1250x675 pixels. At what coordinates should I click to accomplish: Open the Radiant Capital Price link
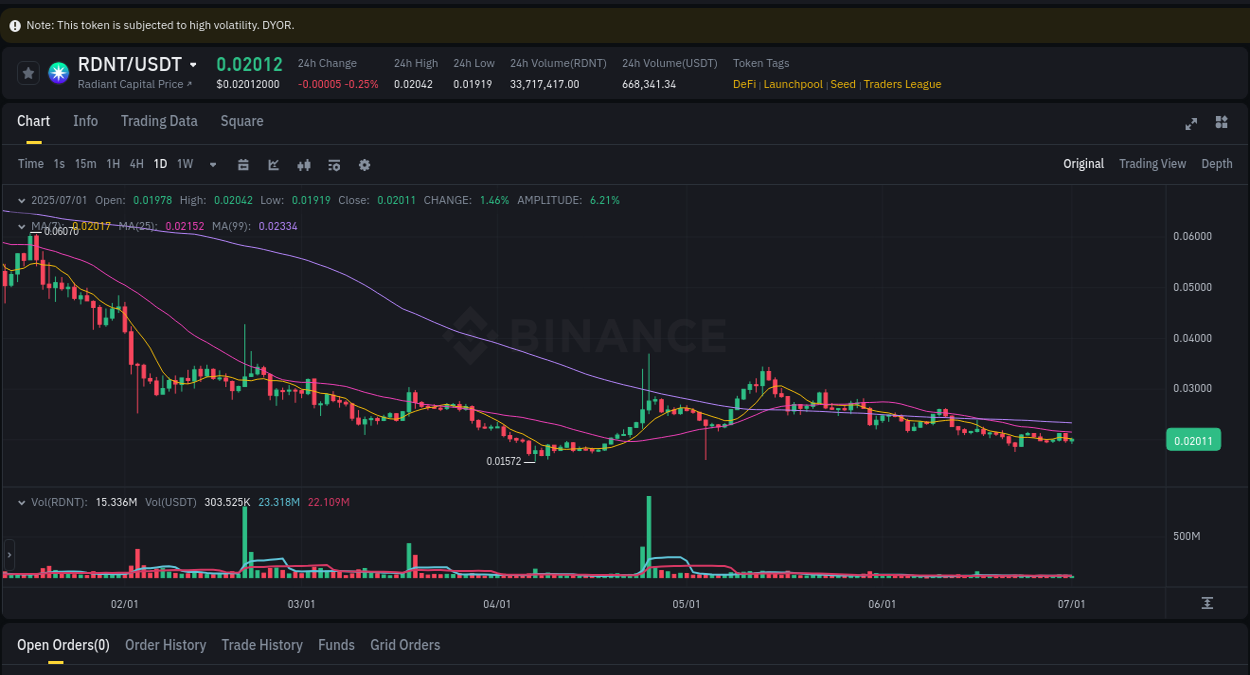point(132,84)
